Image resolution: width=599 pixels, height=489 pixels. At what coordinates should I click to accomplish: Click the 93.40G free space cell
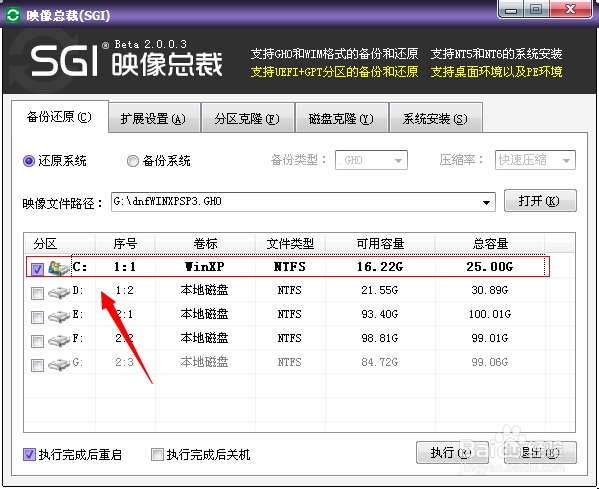tap(380, 314)
